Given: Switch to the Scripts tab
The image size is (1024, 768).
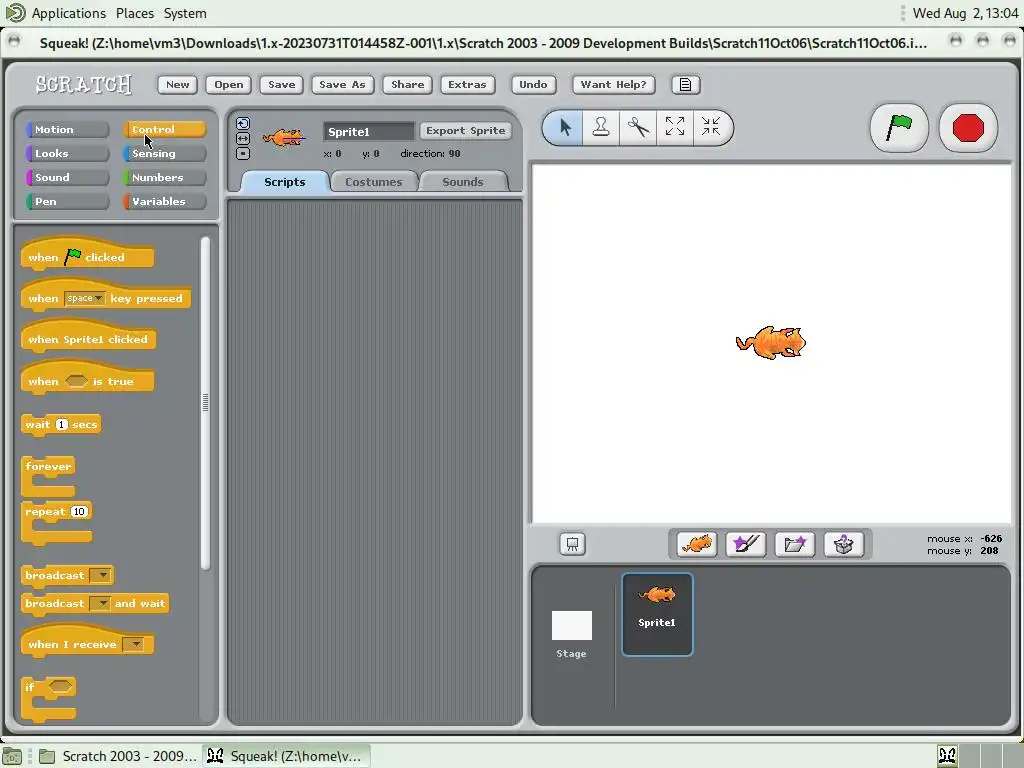Looking at the screenshot, I should click(285, 182).
